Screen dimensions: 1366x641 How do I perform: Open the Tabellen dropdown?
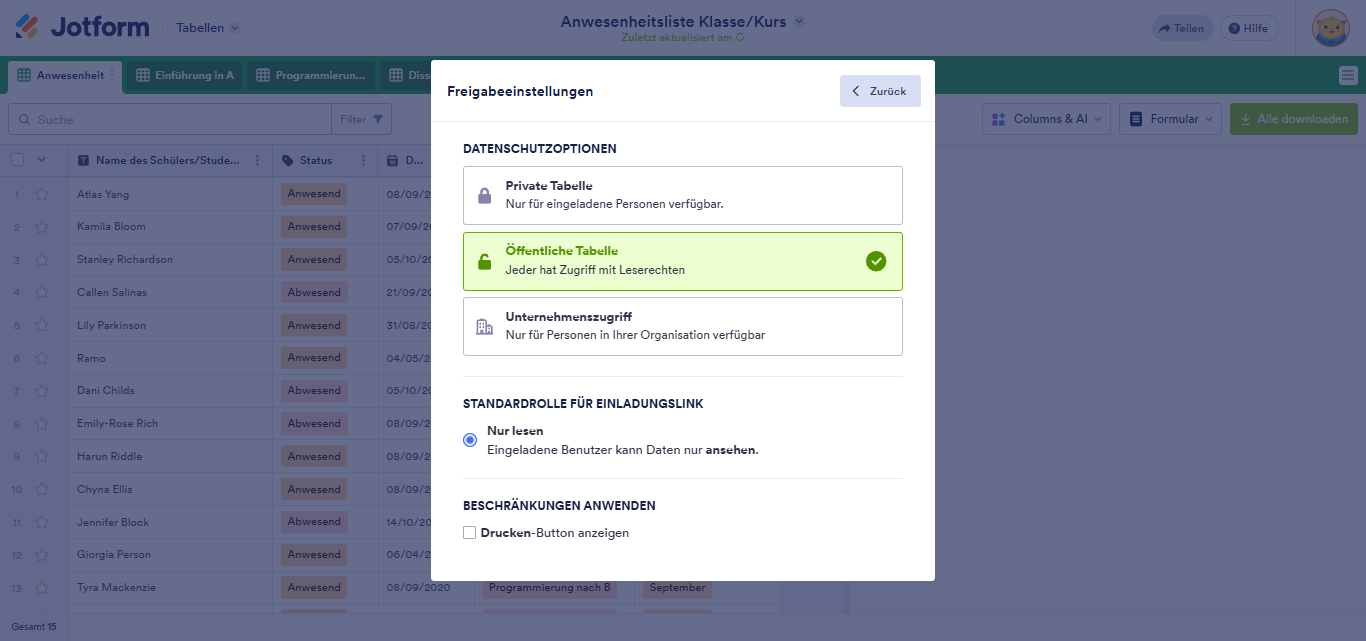207,28
